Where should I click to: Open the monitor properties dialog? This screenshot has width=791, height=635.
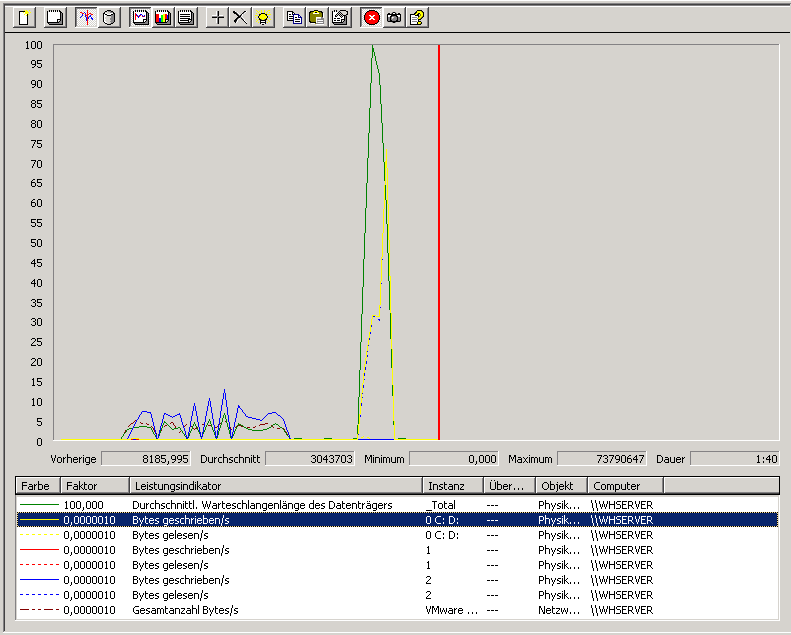340,18
